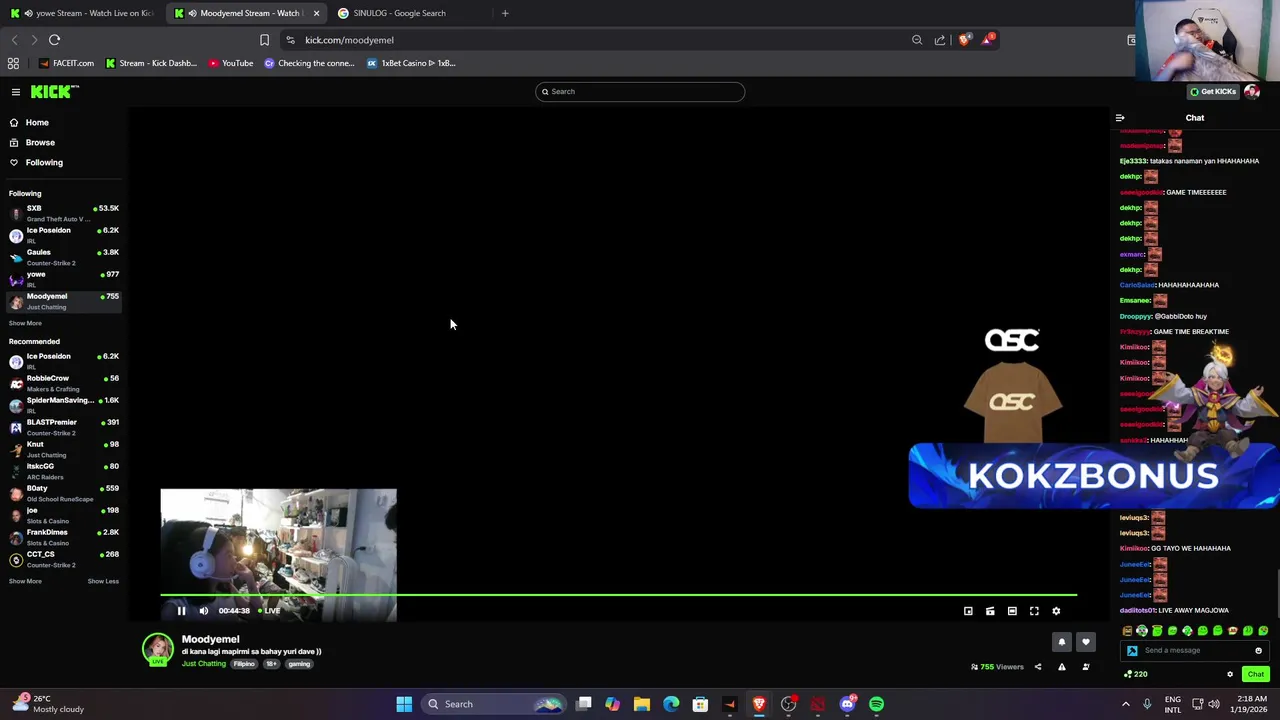
Task: Click the chat identity badge icon
Action: tap(1132, 650)
